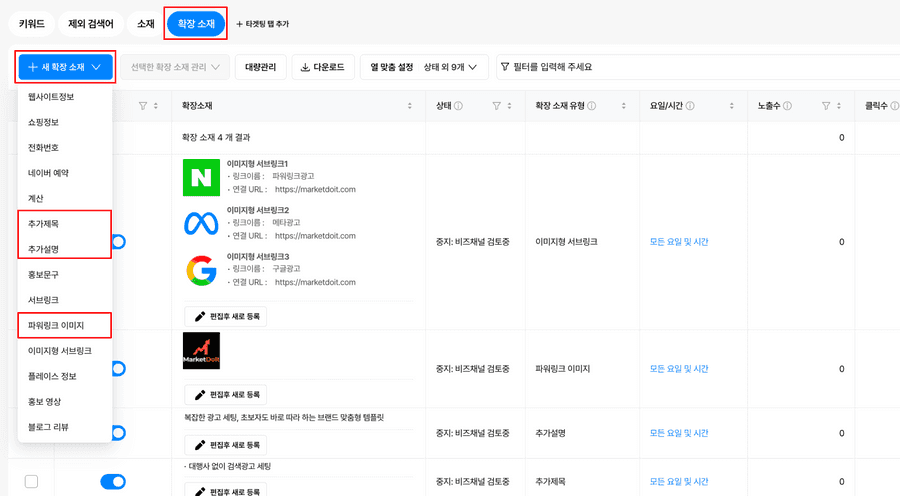
Task: Open 선택한 확장 소재 관리 dropdown
Action: click(175, 67)
